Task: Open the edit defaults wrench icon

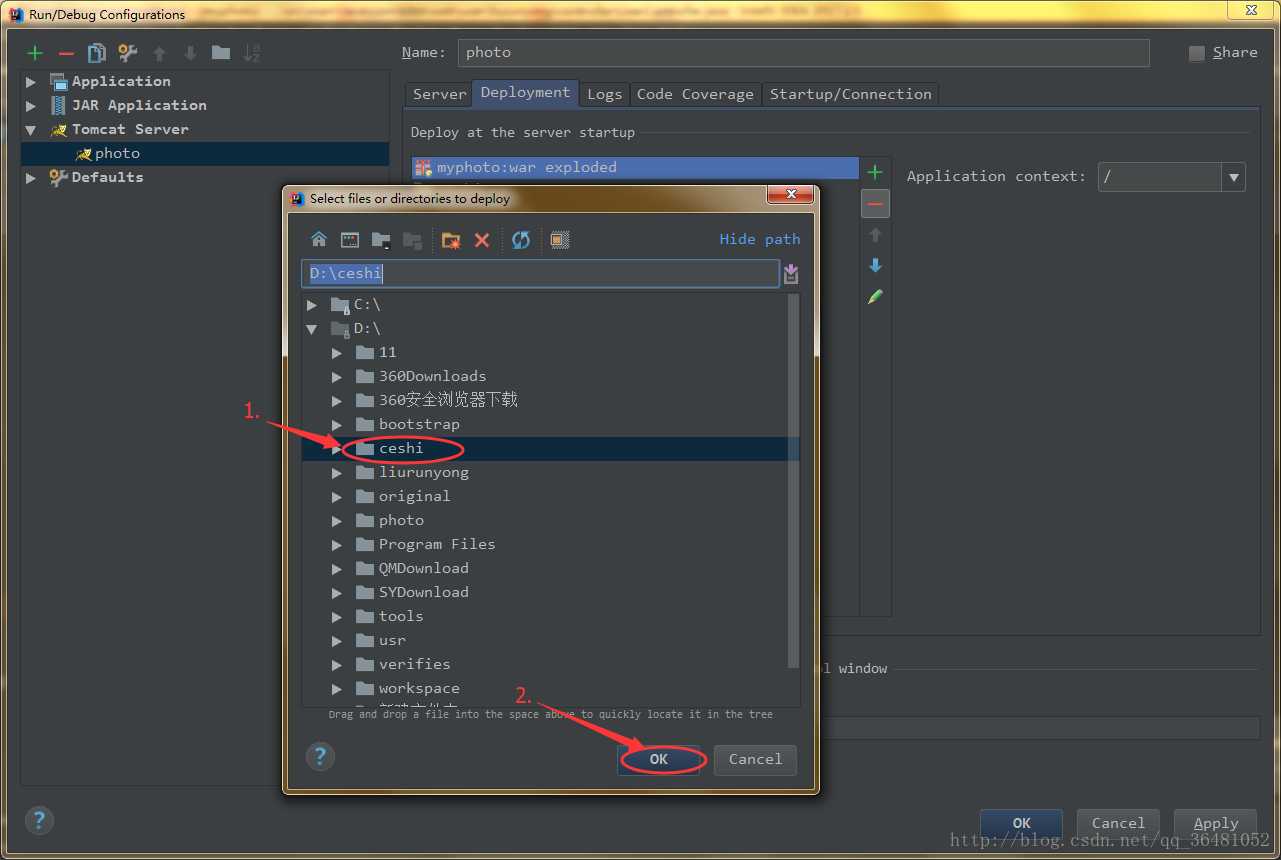Action: [x=128, y=53]
